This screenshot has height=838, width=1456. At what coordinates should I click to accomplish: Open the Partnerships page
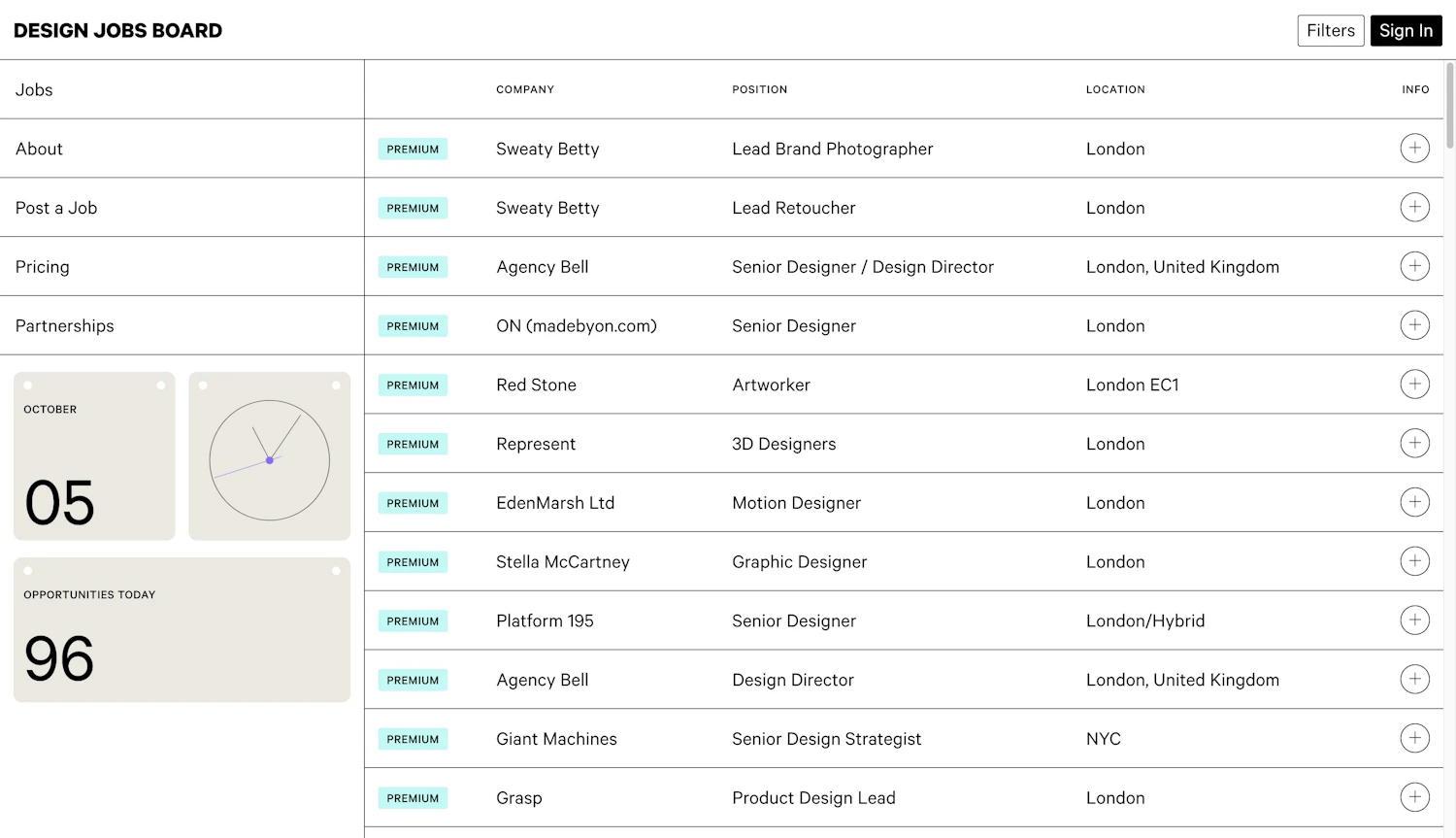click(x=64, y=325)
